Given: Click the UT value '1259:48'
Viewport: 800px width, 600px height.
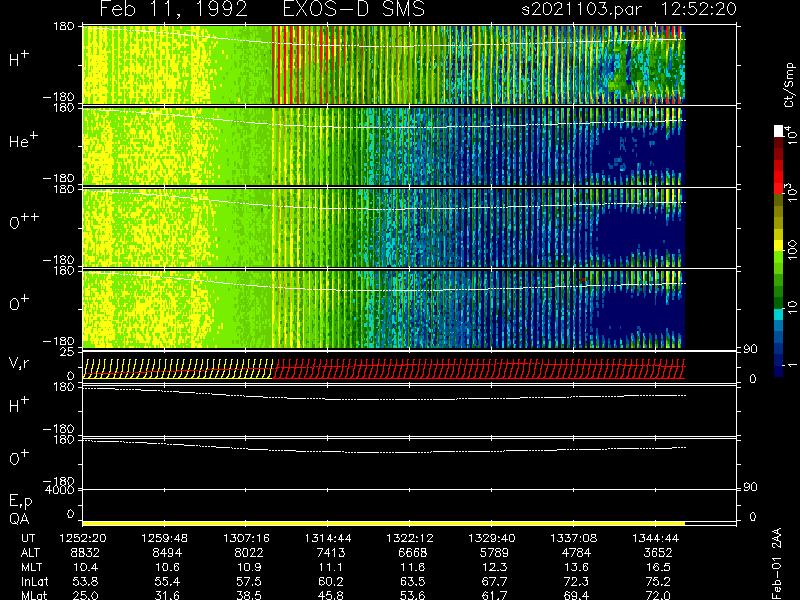Looking at the screenshot, I should pos(164,538).
